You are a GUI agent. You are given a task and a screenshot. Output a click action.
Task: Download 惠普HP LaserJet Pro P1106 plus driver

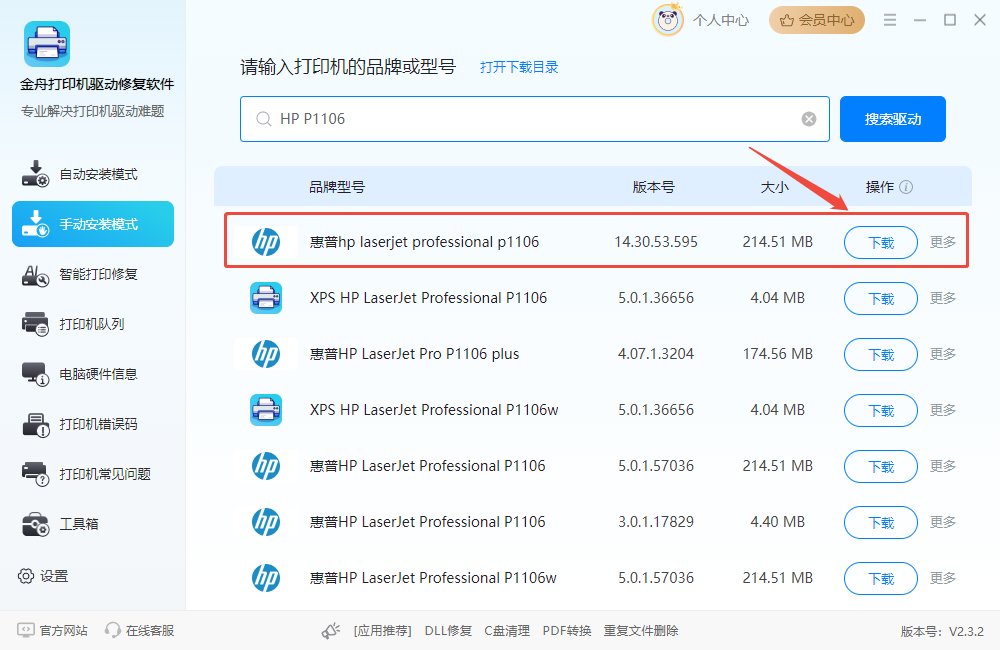pos(881,354)
